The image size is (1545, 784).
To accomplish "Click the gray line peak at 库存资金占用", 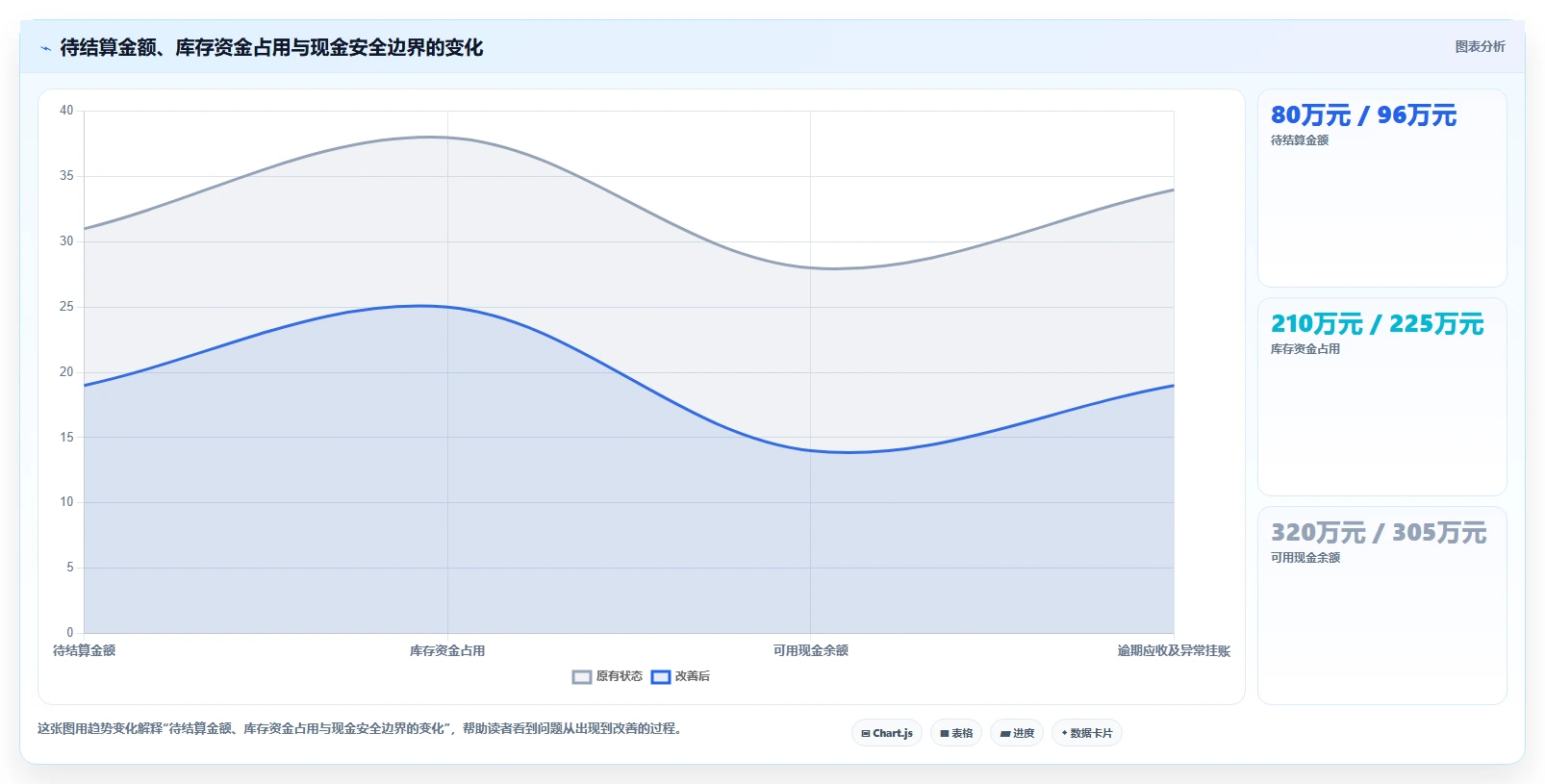I will point(447,138).
